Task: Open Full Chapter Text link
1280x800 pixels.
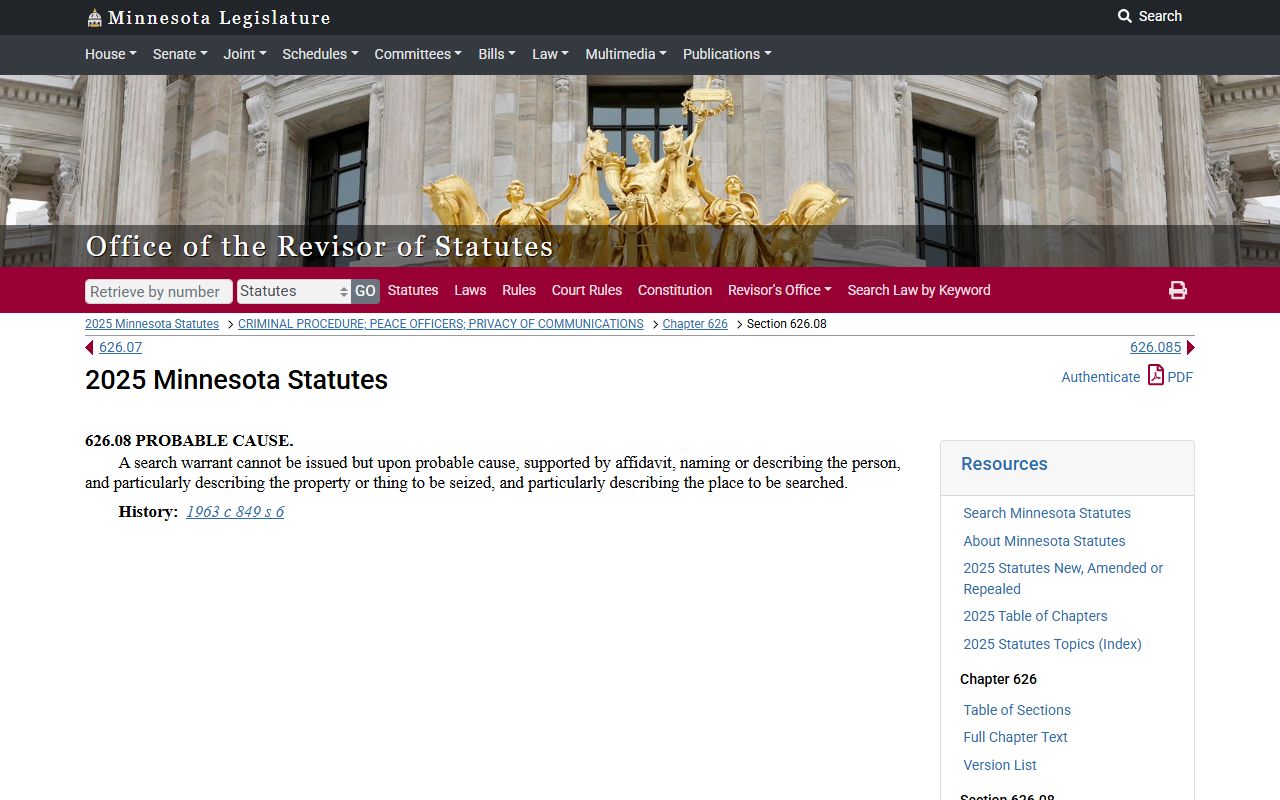Action: coord(1015,737)
